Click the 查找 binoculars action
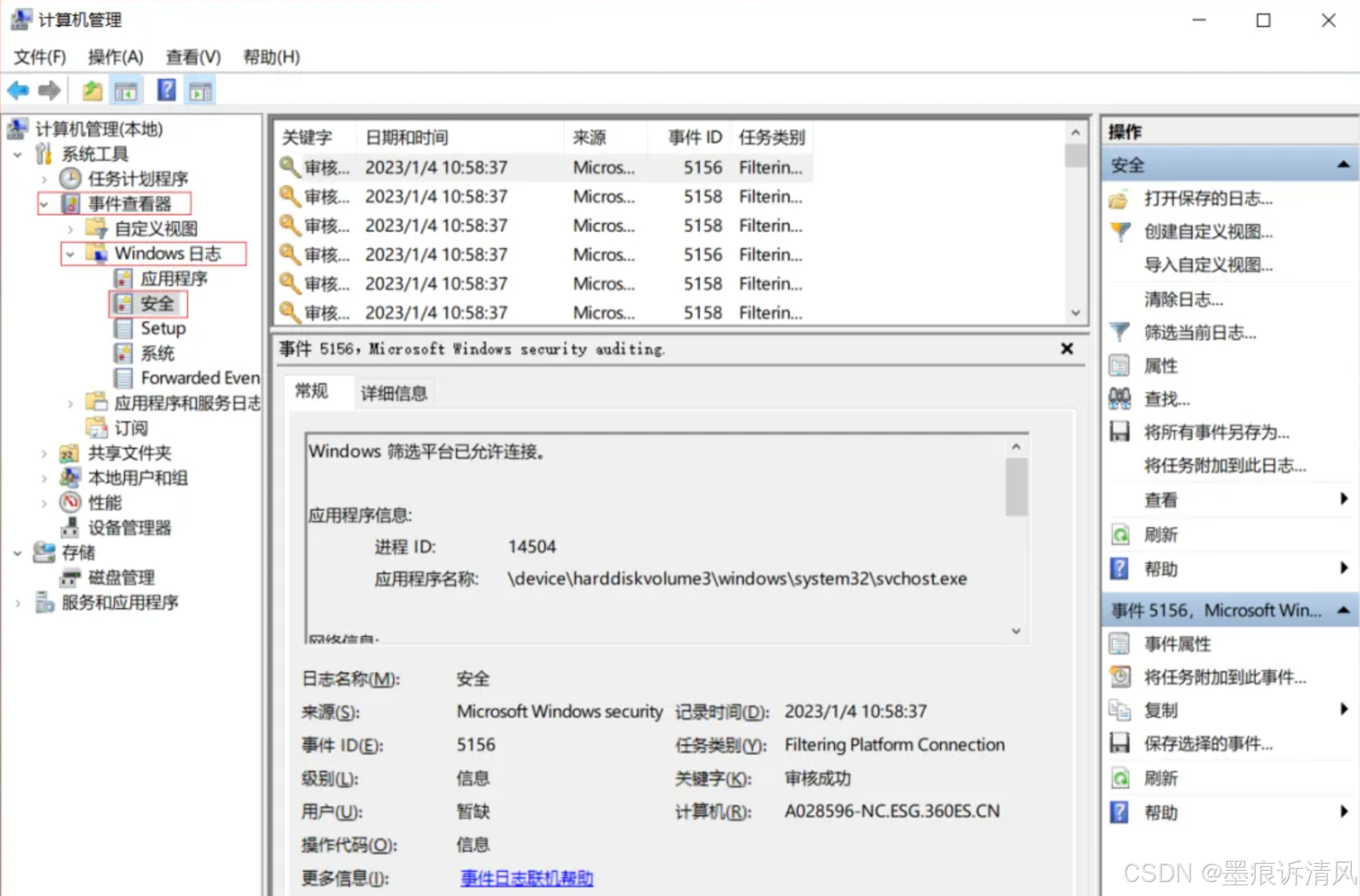Screen dimensions: 1360x896 (x=1166, y=399)
